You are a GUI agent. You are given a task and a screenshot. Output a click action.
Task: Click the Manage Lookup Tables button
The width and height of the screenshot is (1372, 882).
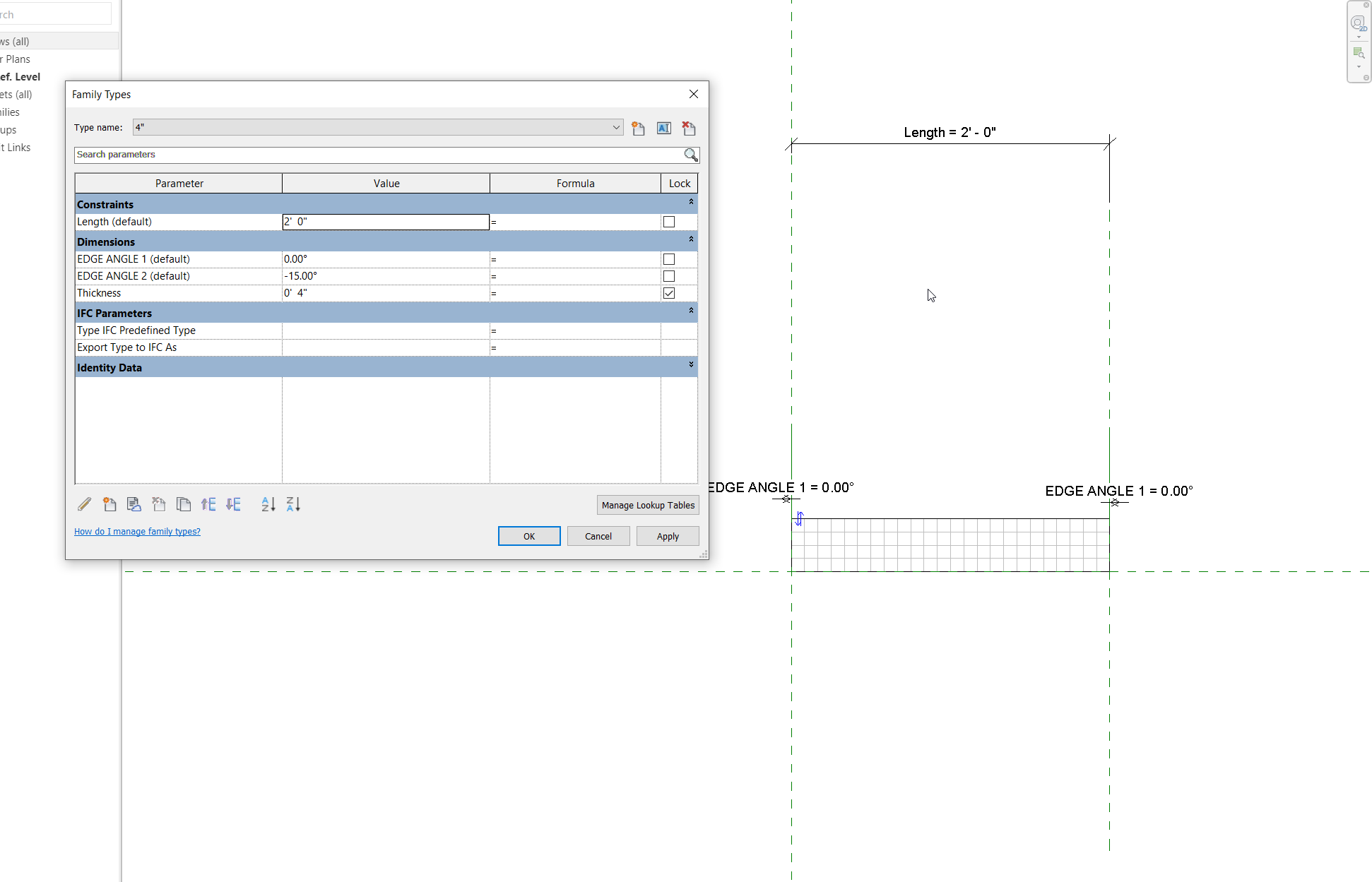pos(648,505)
